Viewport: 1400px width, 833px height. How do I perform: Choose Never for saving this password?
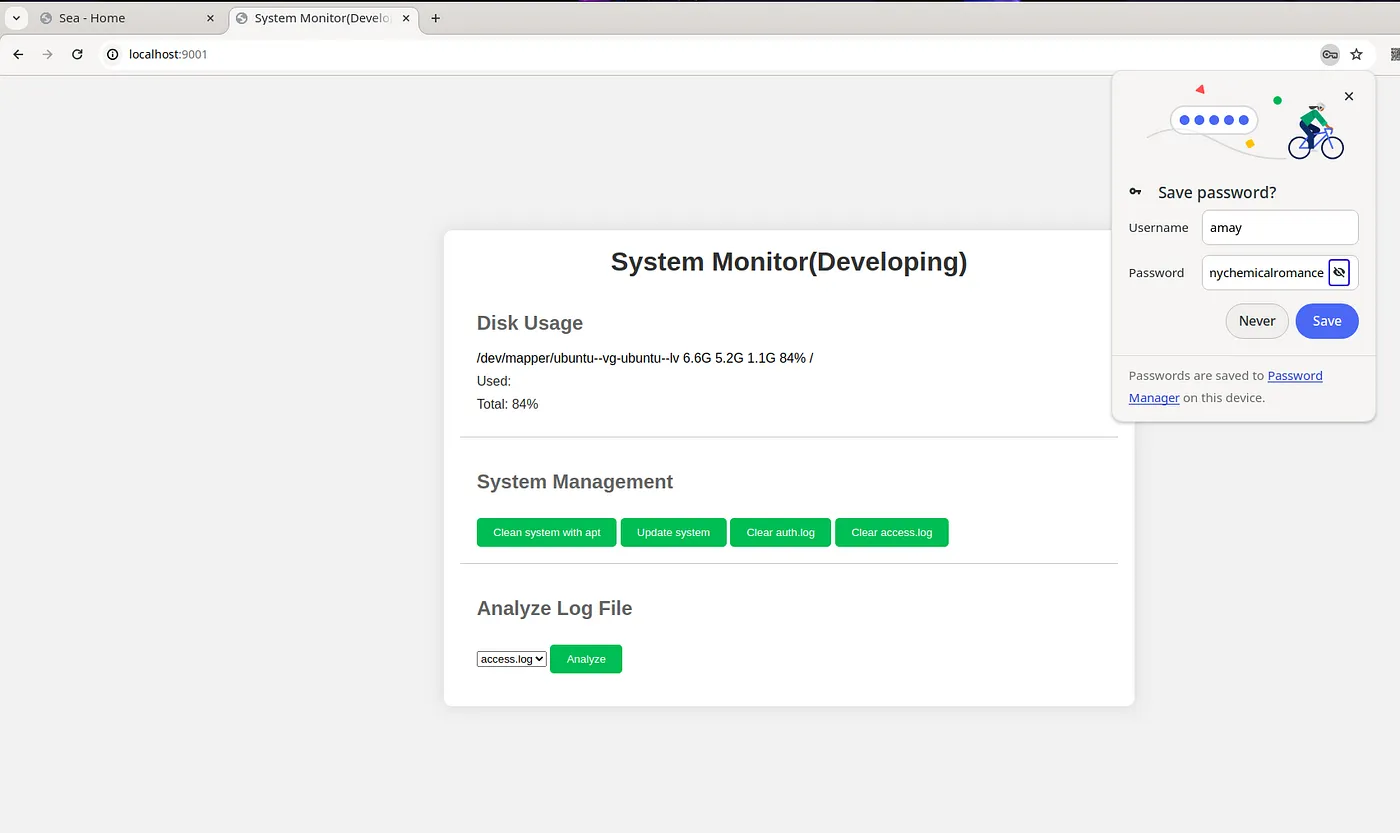1257,321
